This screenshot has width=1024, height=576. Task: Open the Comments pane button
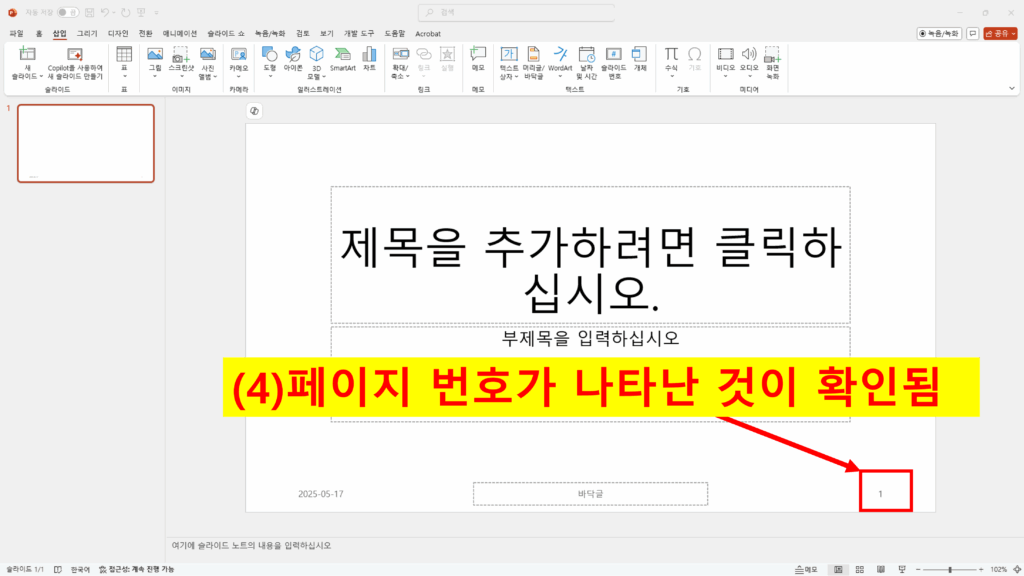972,33
